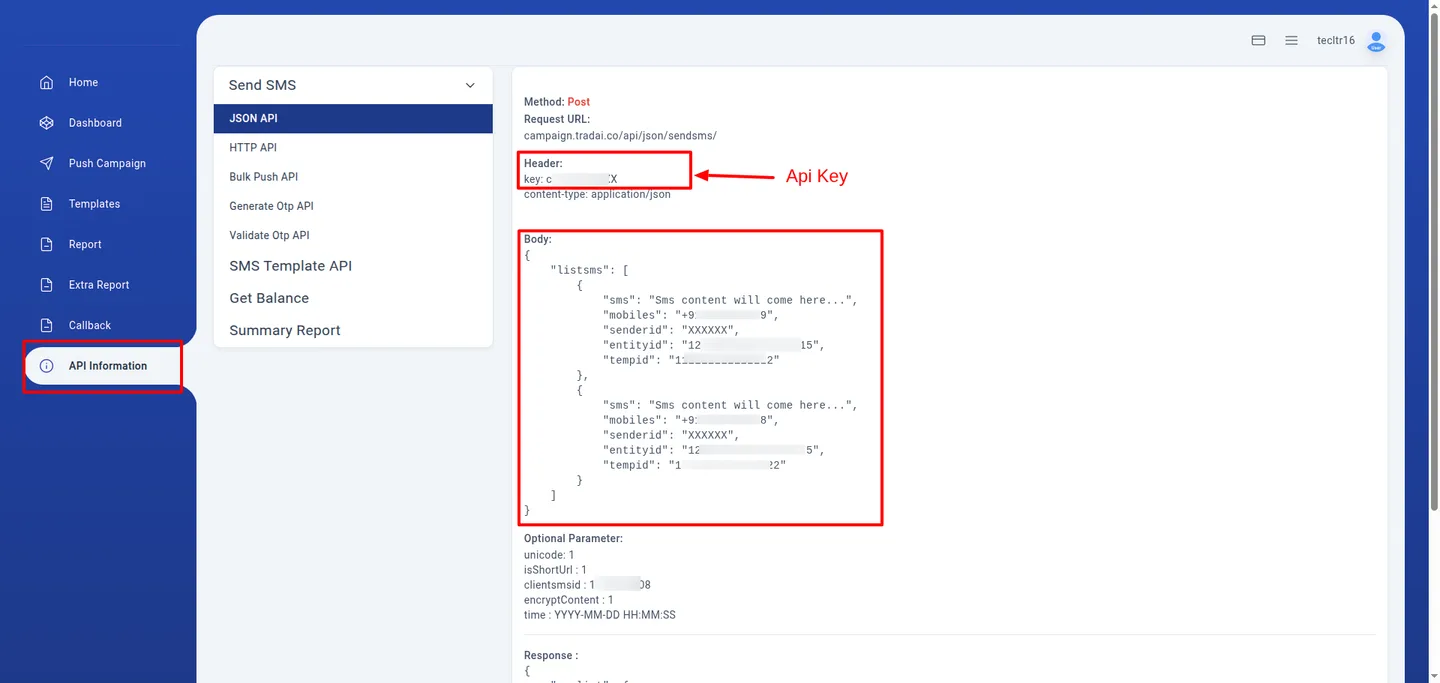Viewport: 1440px width, 683px height.
Task: Click the encryptContent : 1 parameter
Action: pyautogui.click(x=569, y=600)
